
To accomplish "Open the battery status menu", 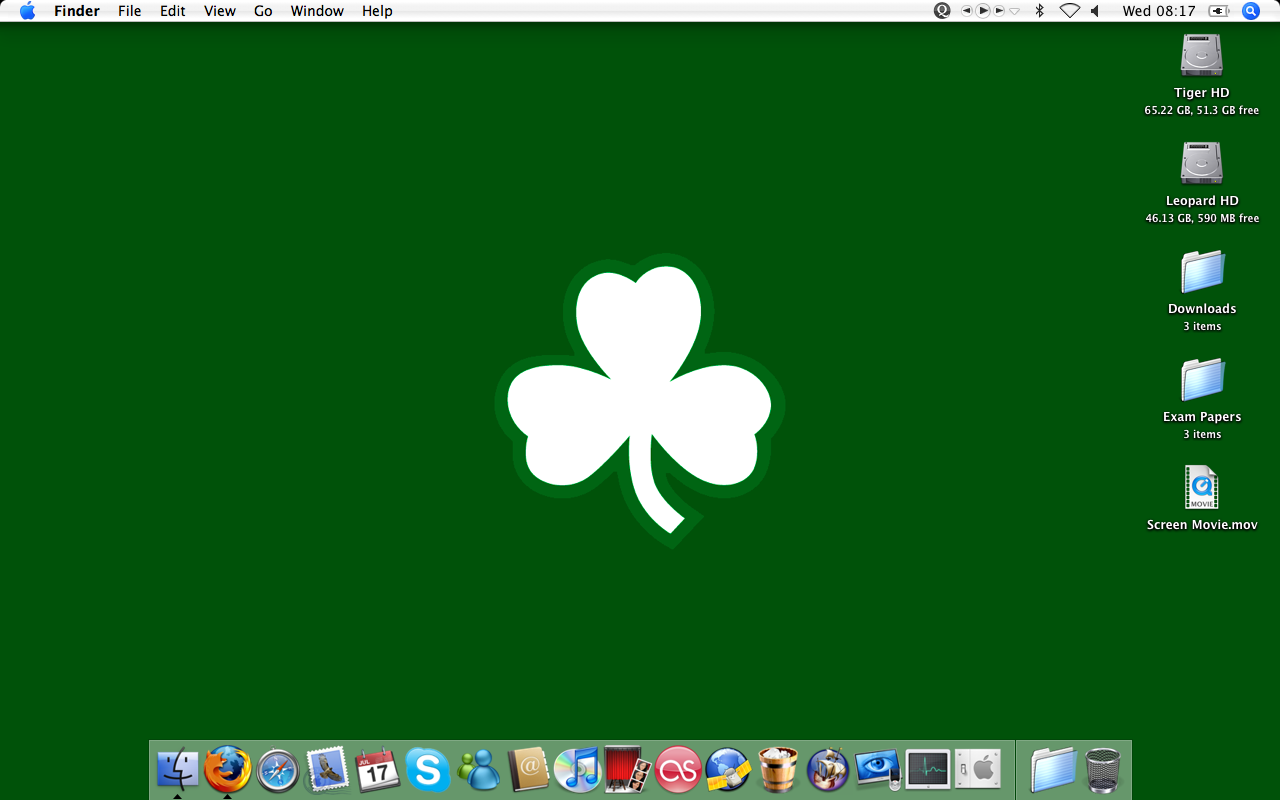I will [1219, 11].
